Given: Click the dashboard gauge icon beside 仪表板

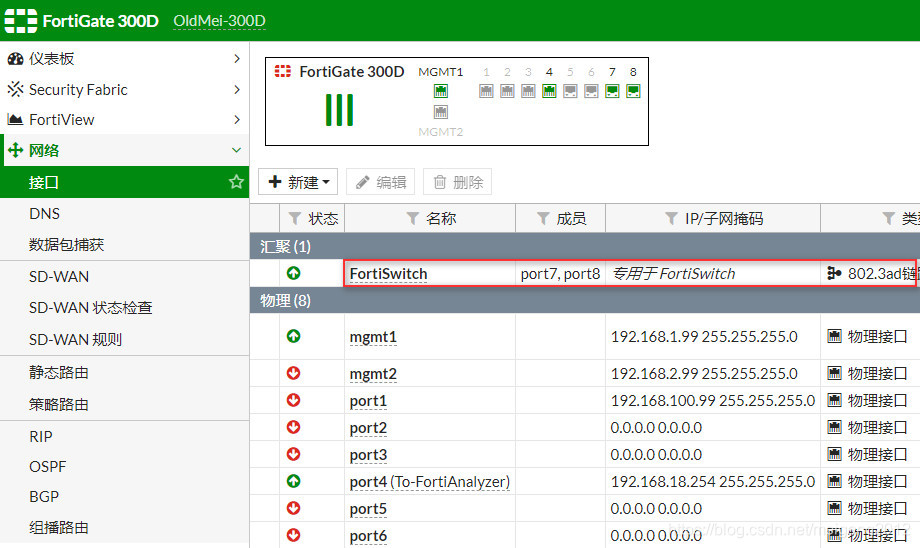Looking at the screenshot, I should [15, 59].
